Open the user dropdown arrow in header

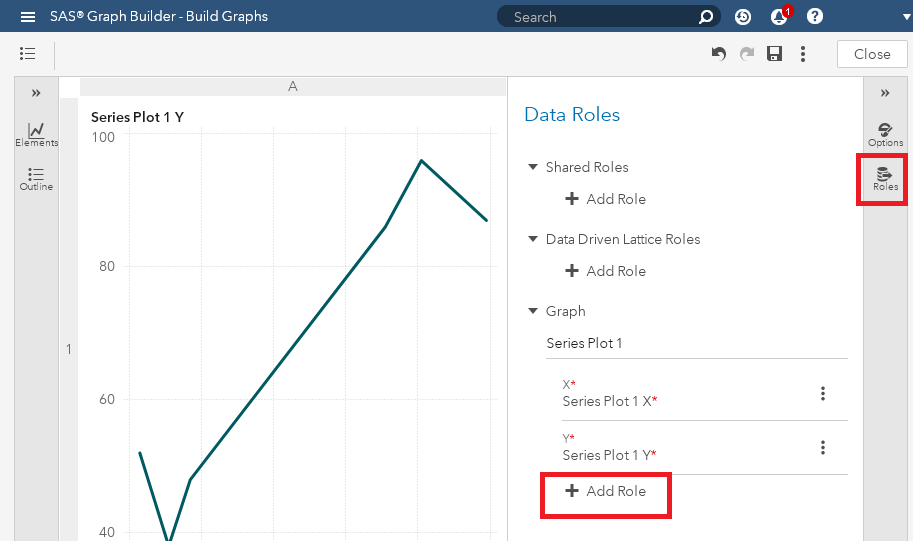tap(893, 17)
